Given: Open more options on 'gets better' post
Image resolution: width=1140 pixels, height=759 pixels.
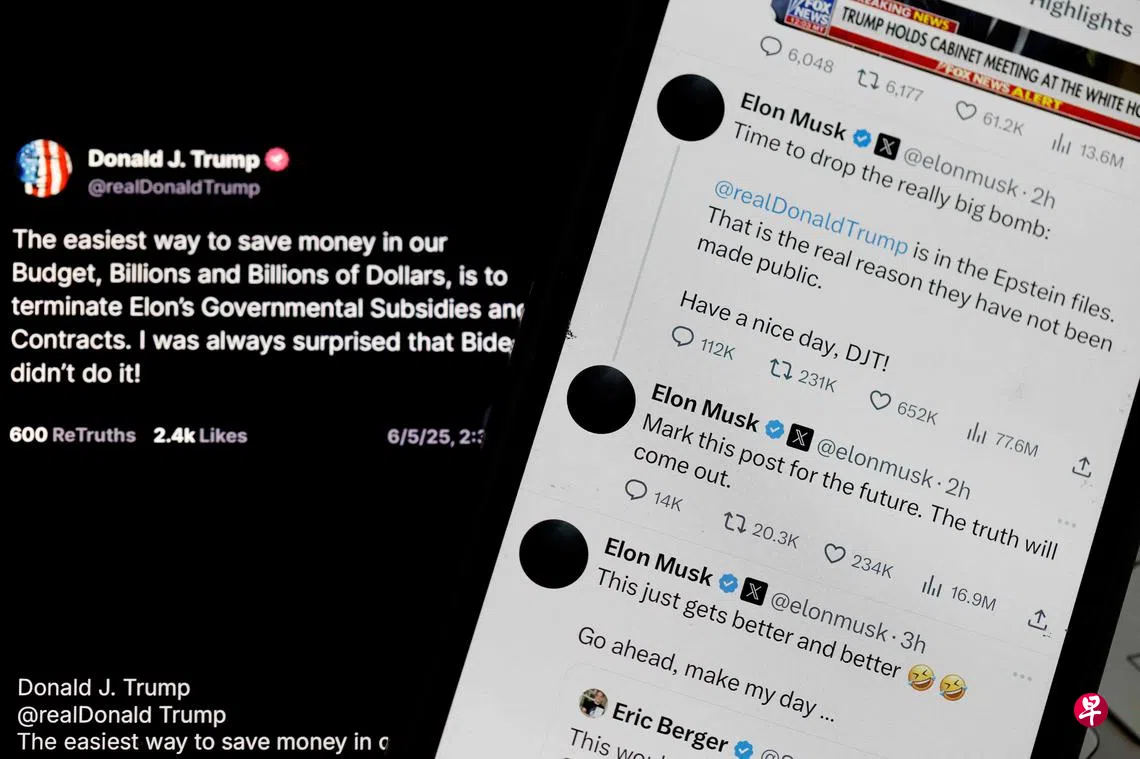Looking at the screenshot, I should click(1022, 677).
